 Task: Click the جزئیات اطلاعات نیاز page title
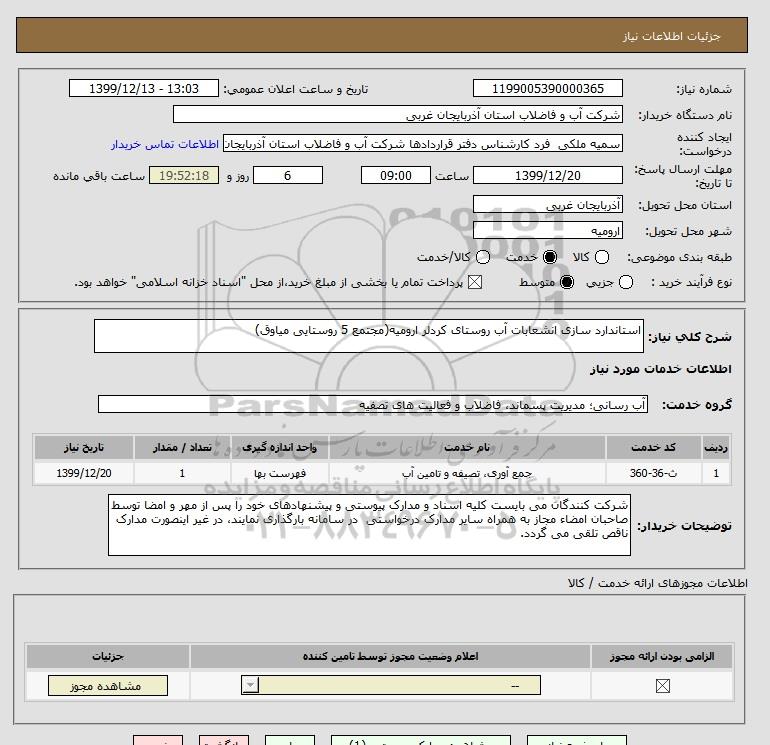[671, 36]
